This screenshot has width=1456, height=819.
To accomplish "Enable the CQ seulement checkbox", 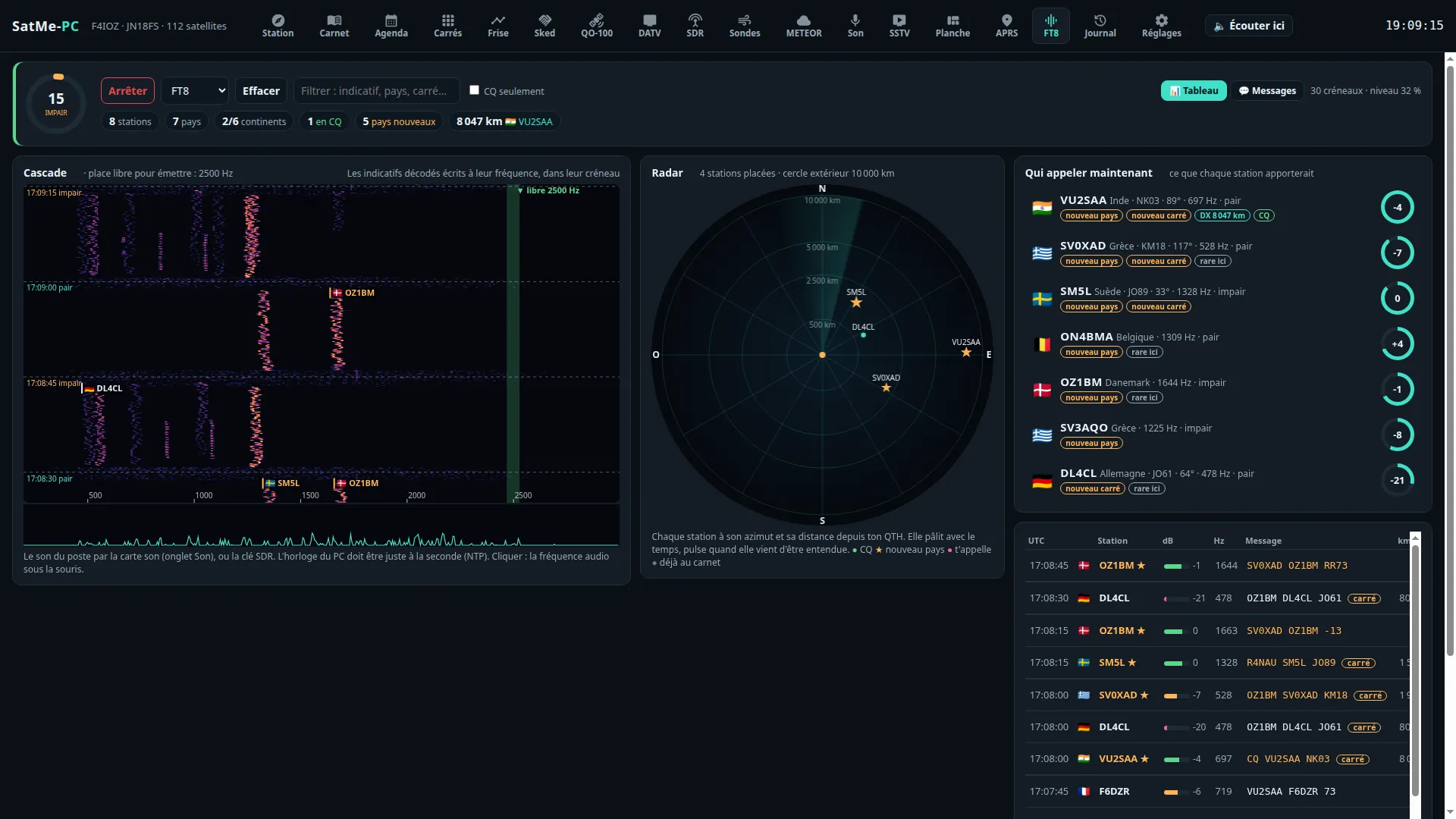I will tap(474, 90).
